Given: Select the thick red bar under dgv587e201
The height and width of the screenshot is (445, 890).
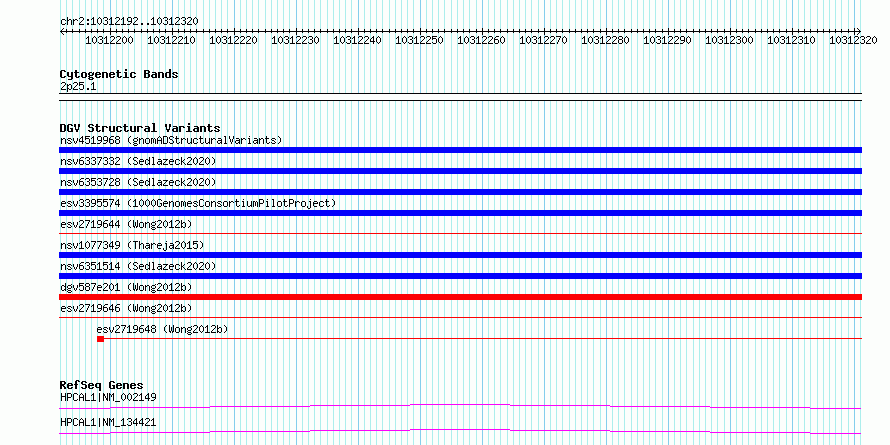Looking at the screenshot, I should 460,297.
